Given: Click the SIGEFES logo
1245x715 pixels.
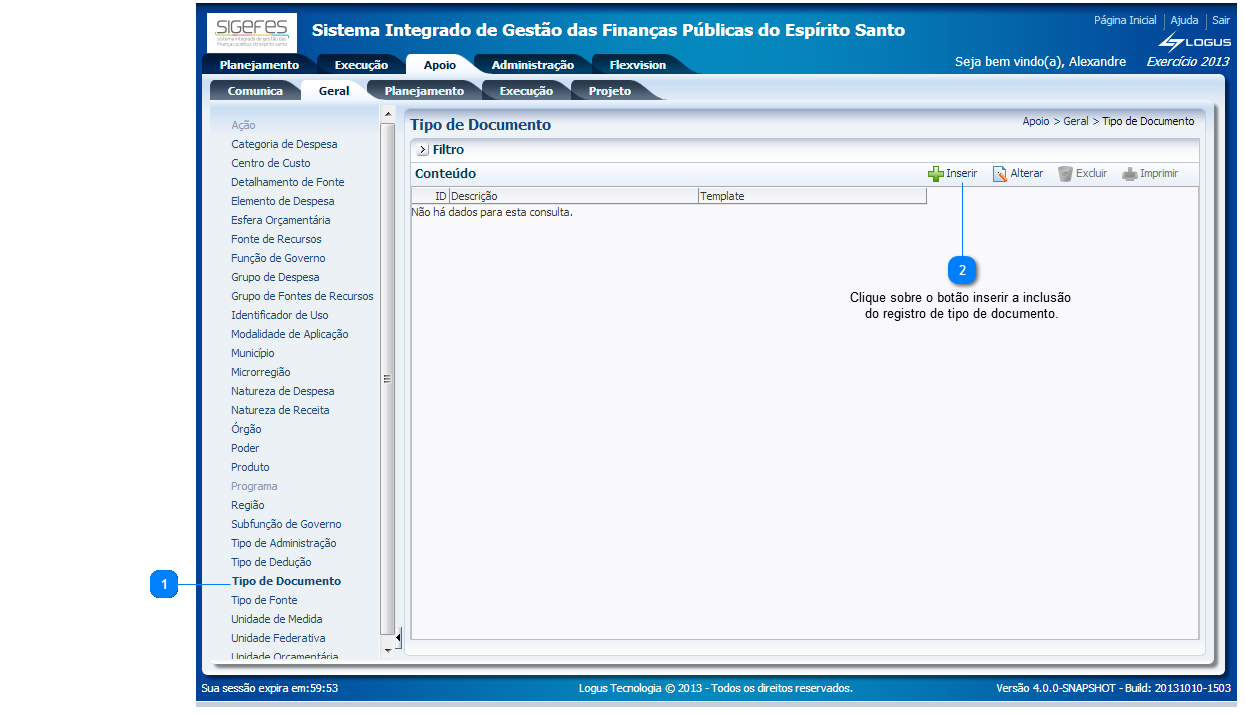Looking at the screenshot, I should 252,32.
